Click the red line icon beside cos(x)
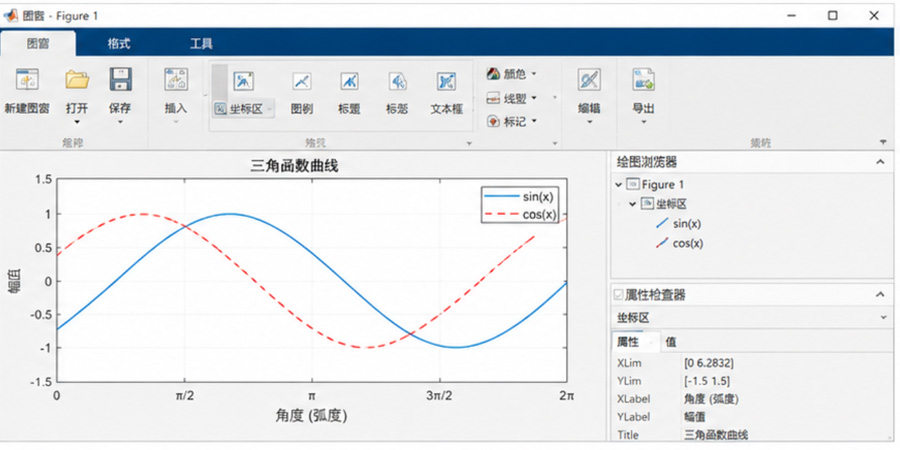The width and height of the screenshot is (900, 450). point(662,243)
